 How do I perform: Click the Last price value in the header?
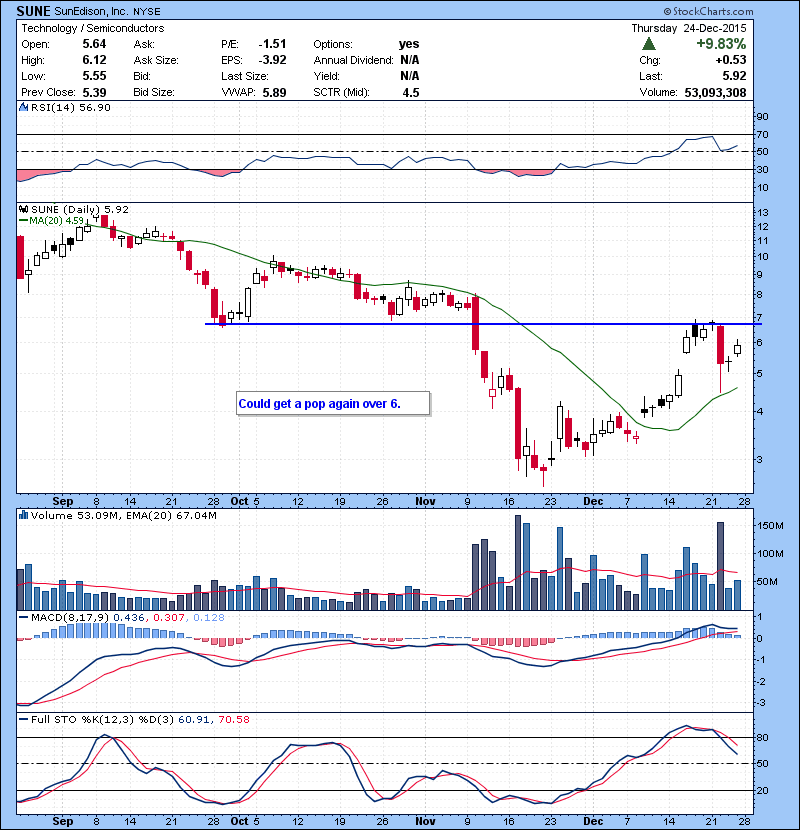coord(734,76)
